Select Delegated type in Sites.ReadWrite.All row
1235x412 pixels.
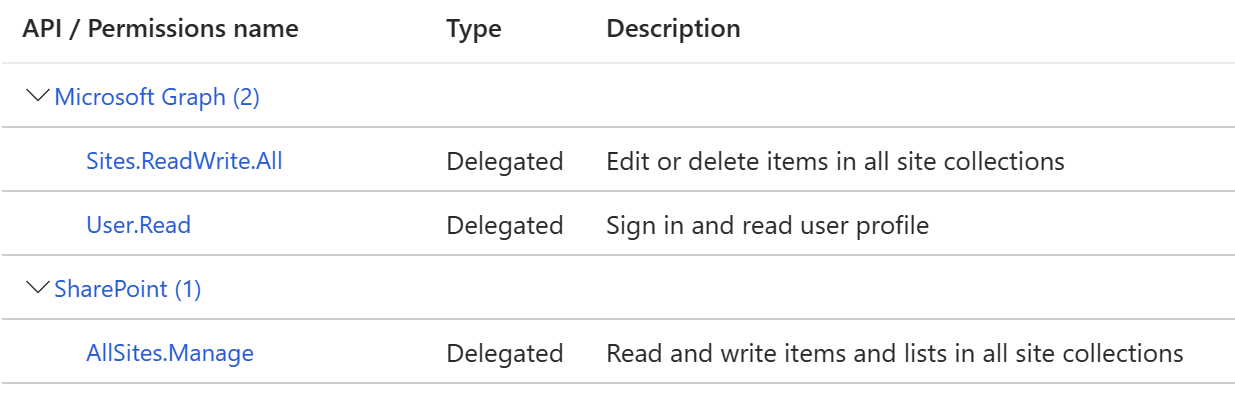[x=505, y=161]
